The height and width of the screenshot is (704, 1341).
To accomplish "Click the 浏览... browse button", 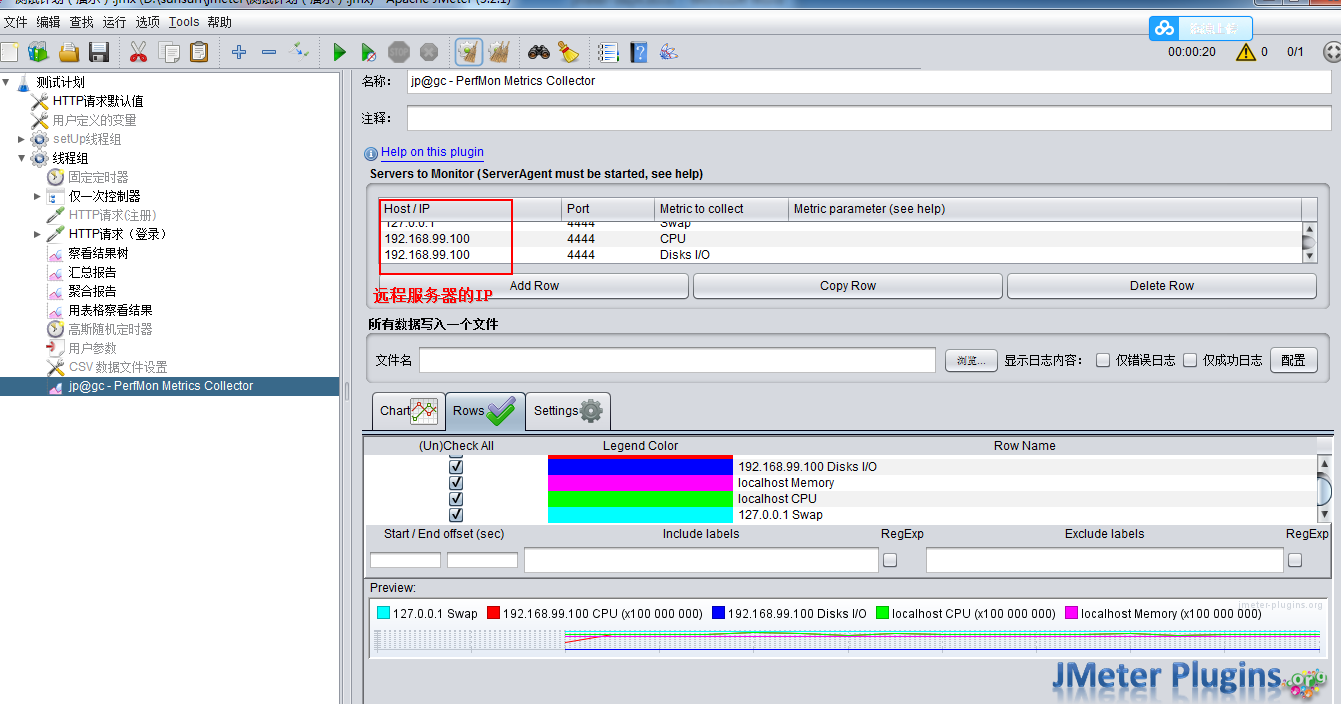I will (972, 360).
